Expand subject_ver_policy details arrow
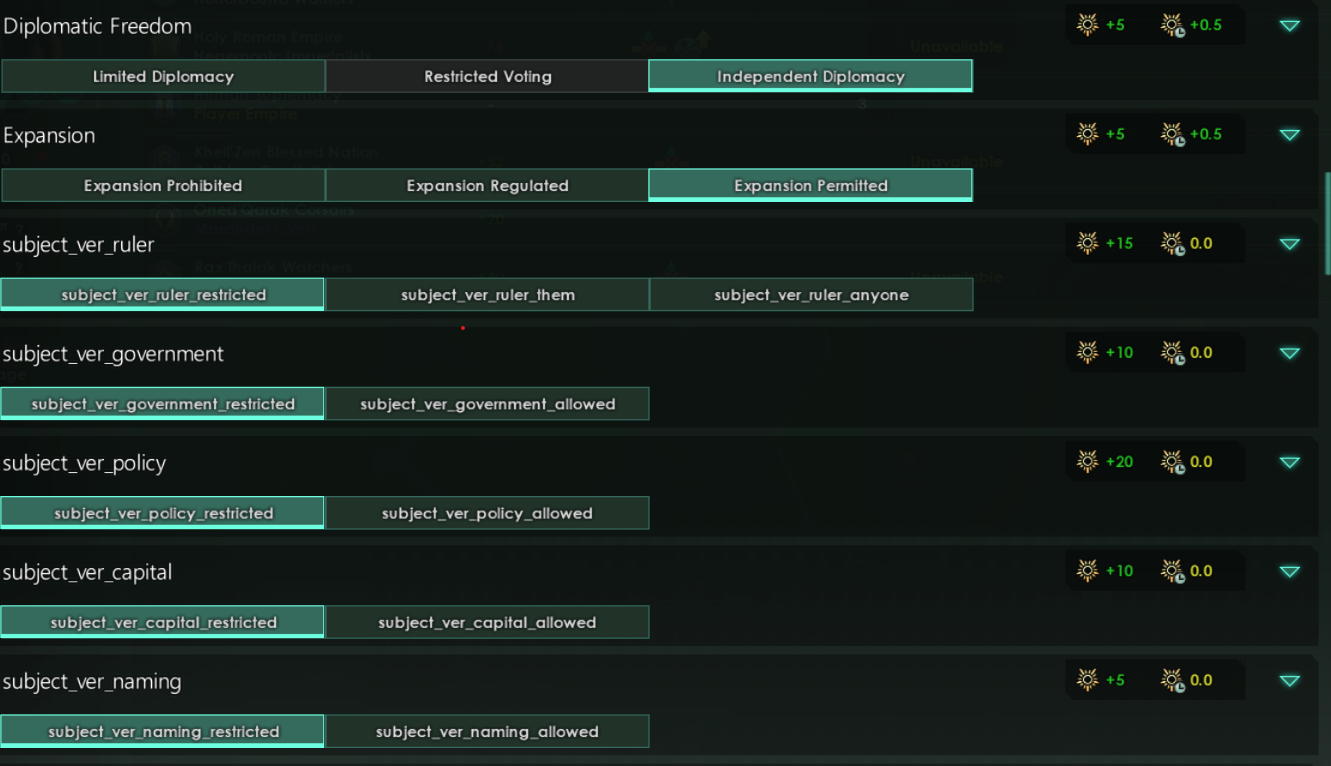 (1290, 462)
